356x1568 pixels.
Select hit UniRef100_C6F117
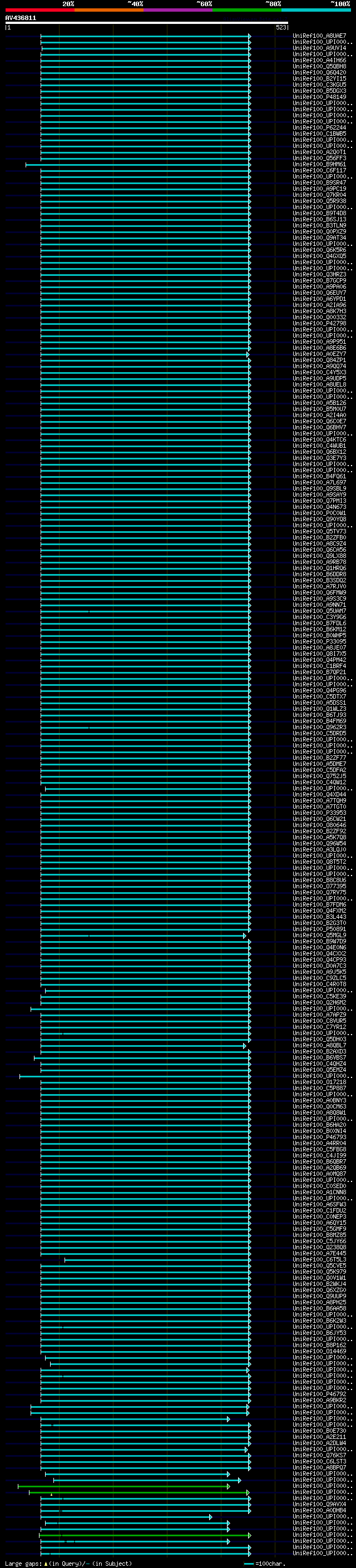tap(319, 170)
